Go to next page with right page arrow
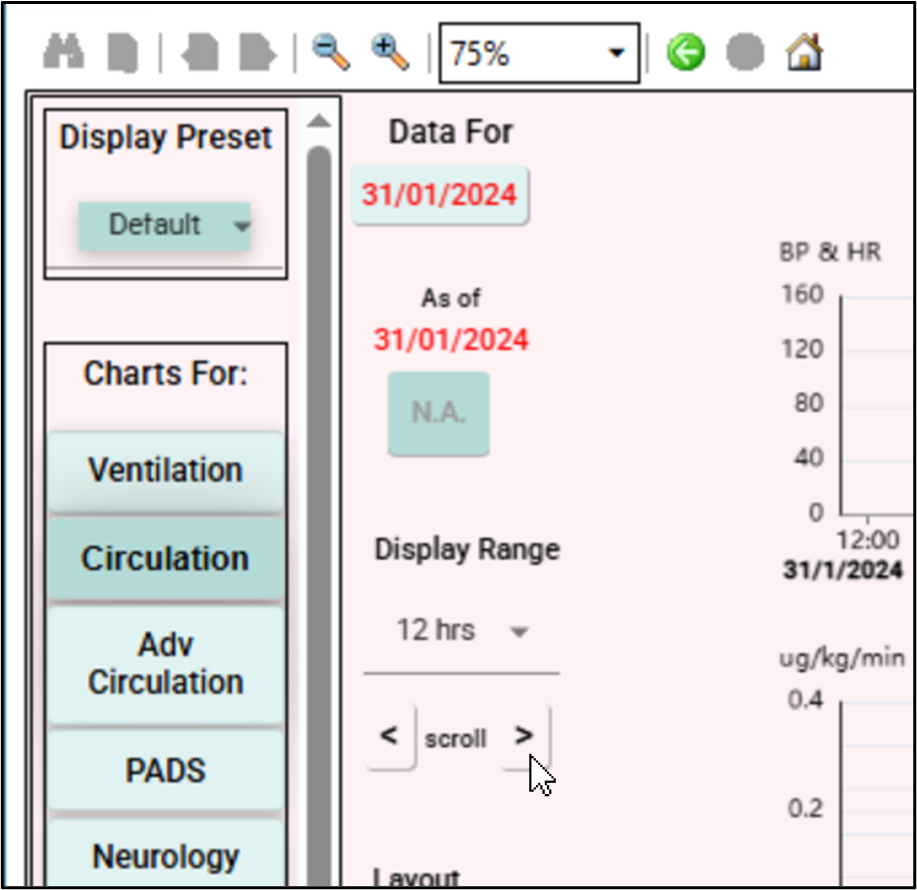This screenshot has width=917, height=890. pyautogui.click(x=257, y=53)
